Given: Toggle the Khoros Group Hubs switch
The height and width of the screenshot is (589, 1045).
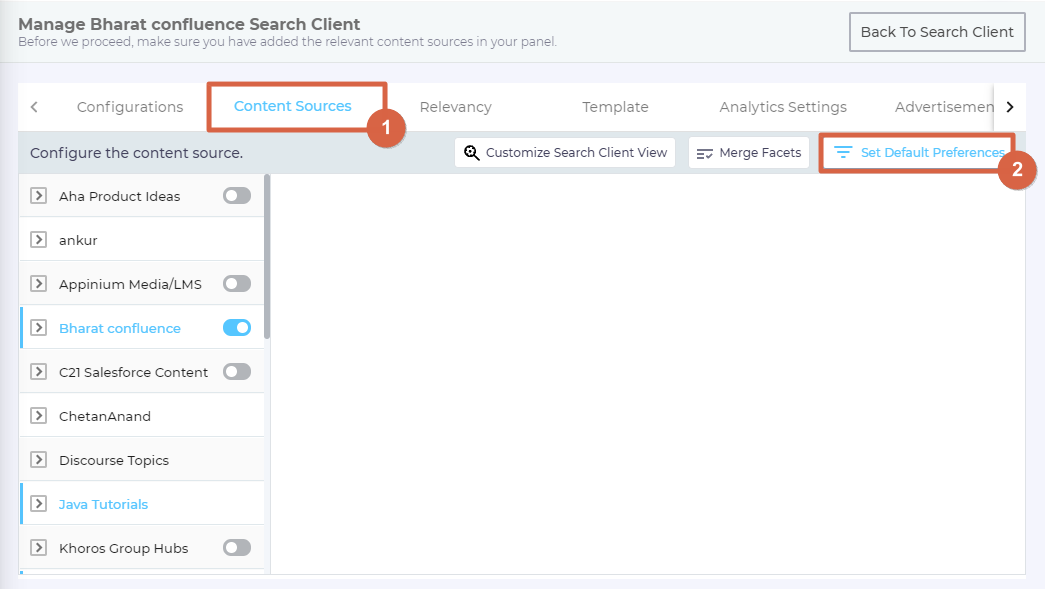Looking at the screenshot, I should tap(237, 548).
